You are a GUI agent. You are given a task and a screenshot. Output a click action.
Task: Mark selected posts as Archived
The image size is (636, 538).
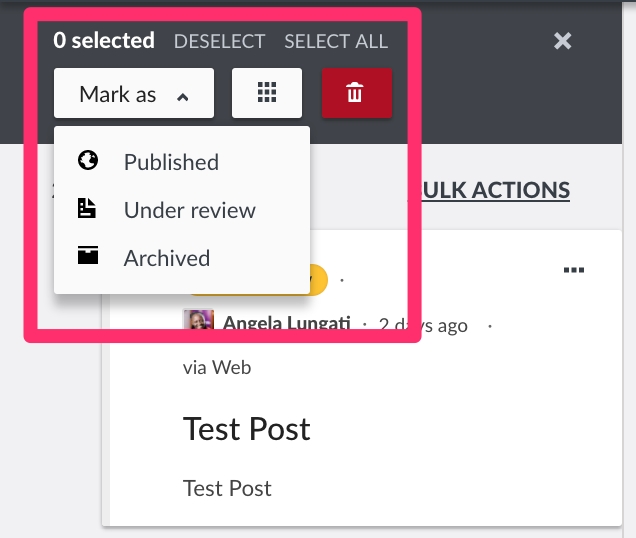point(166,258)
